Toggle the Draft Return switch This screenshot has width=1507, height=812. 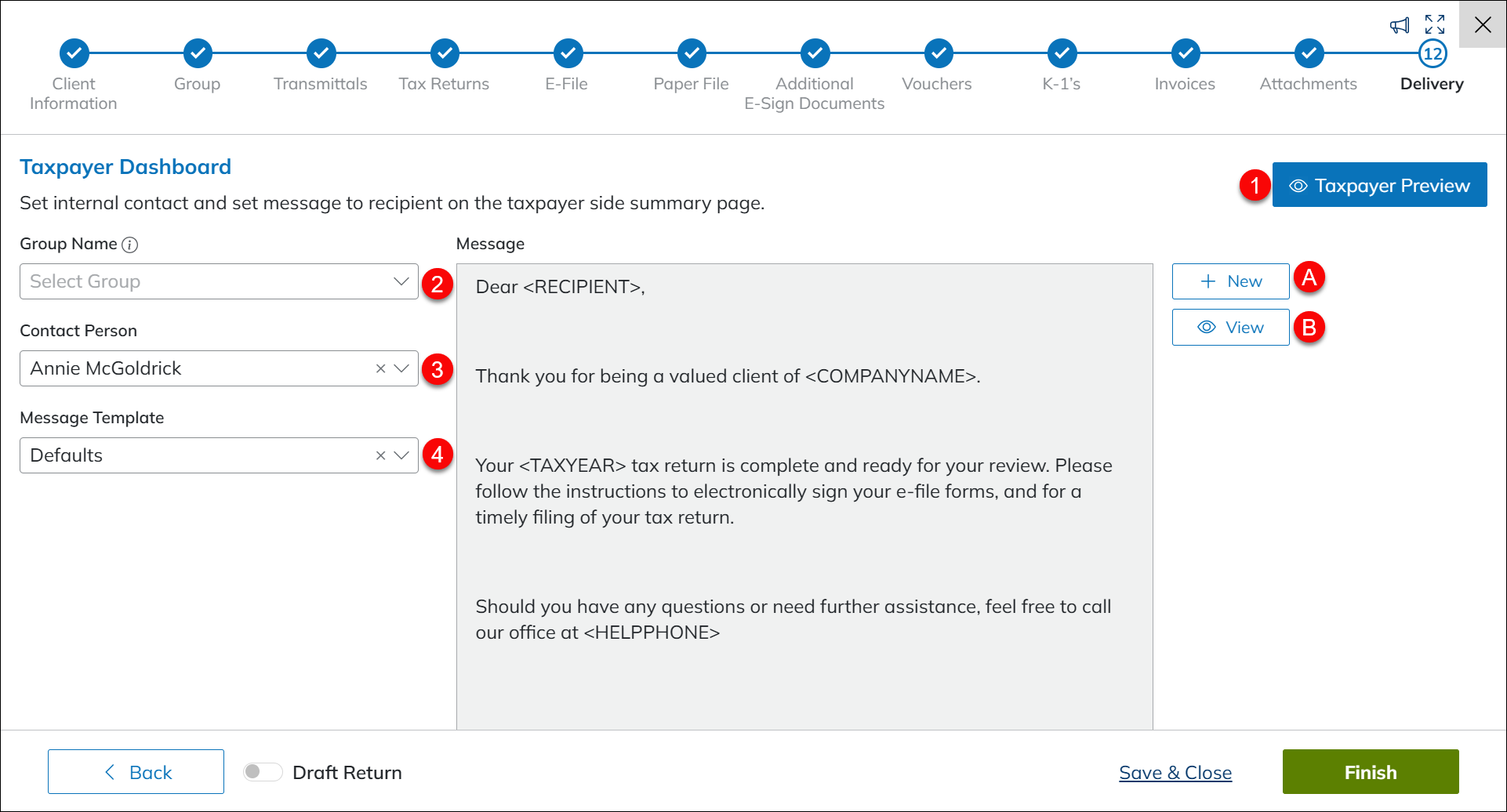pyautogui.click(x=262, y=772)
